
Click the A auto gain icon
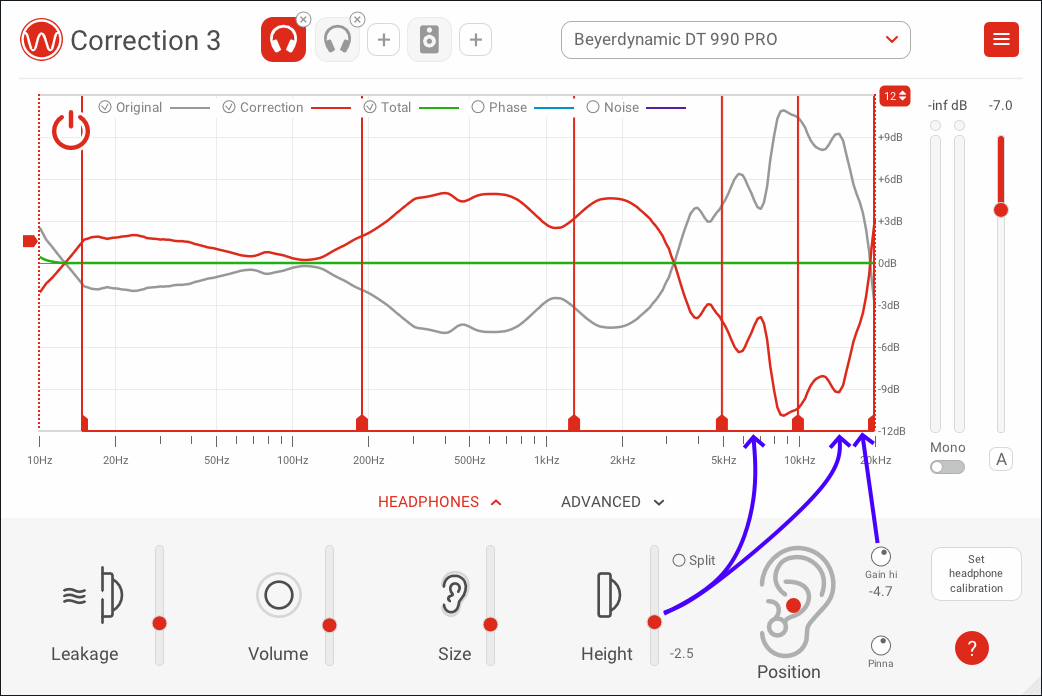point(1001,459)
